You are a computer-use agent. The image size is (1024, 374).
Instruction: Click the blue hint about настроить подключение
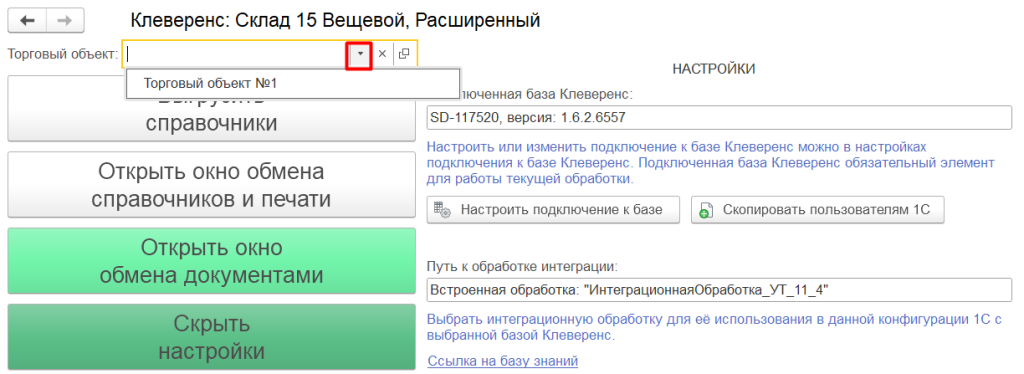coord(711,162)
